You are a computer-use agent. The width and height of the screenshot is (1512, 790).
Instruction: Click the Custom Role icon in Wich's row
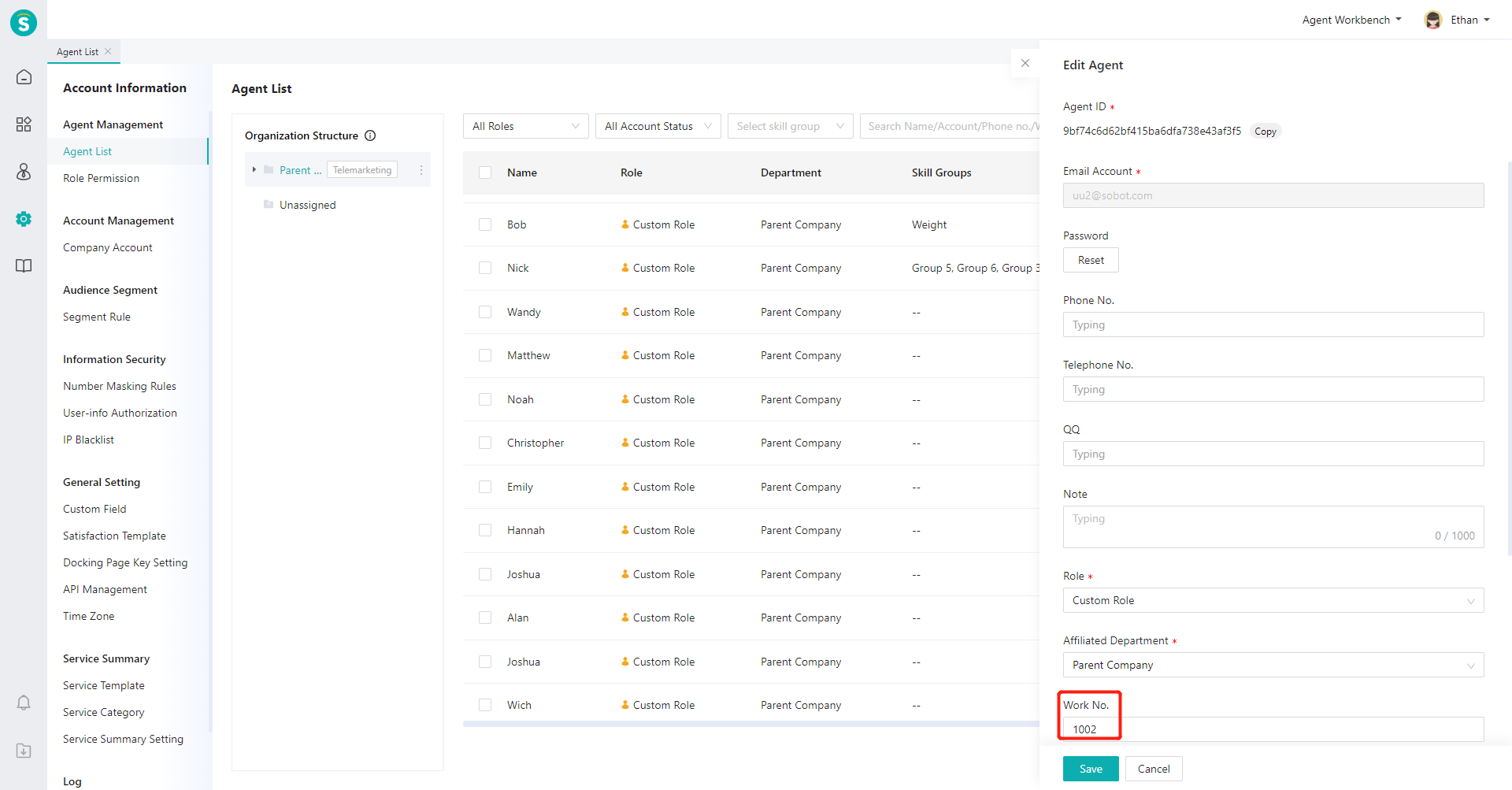pyautogui.click(x=625, y=705)
